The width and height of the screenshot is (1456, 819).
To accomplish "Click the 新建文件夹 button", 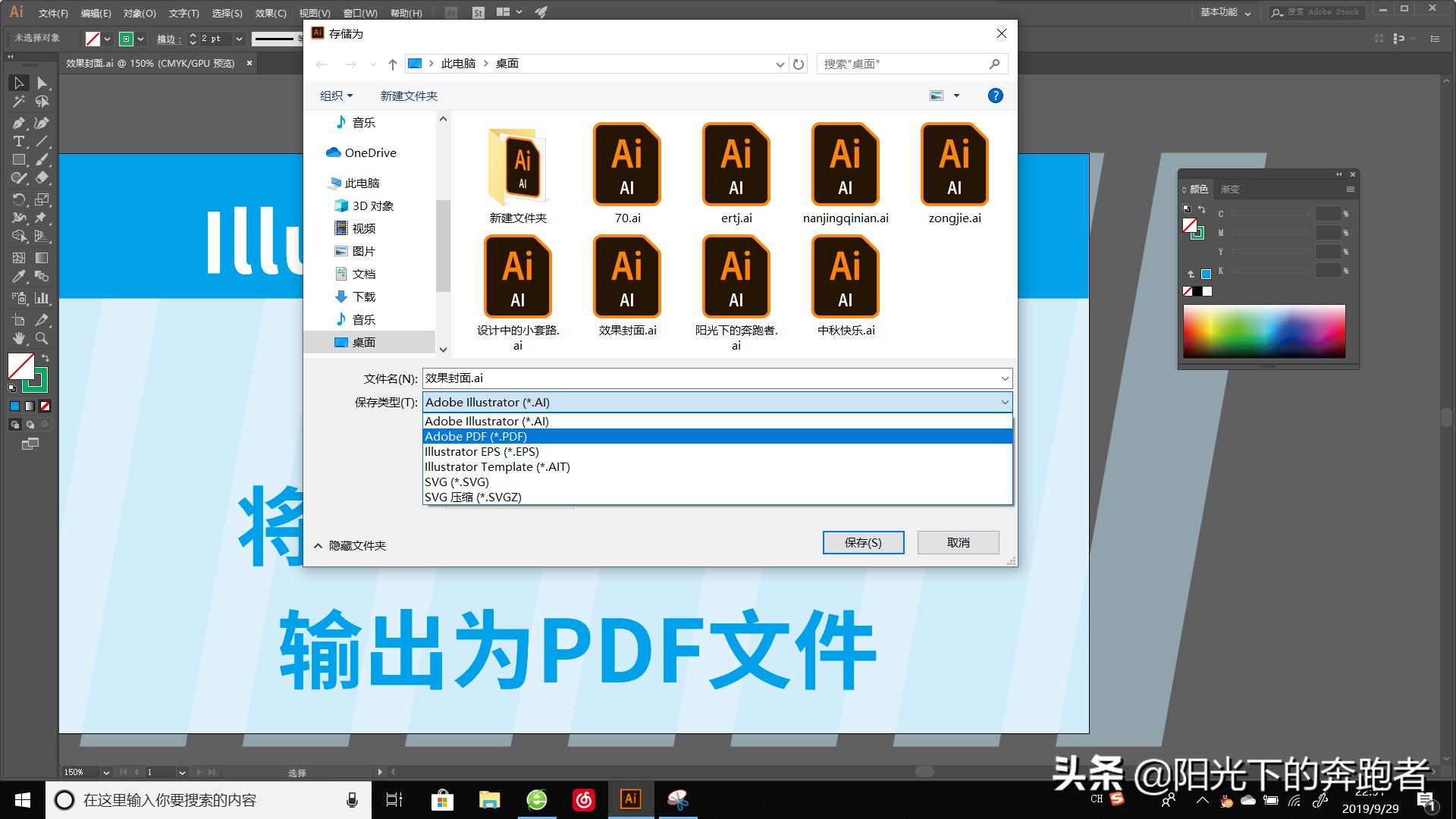I will point(408,95).
